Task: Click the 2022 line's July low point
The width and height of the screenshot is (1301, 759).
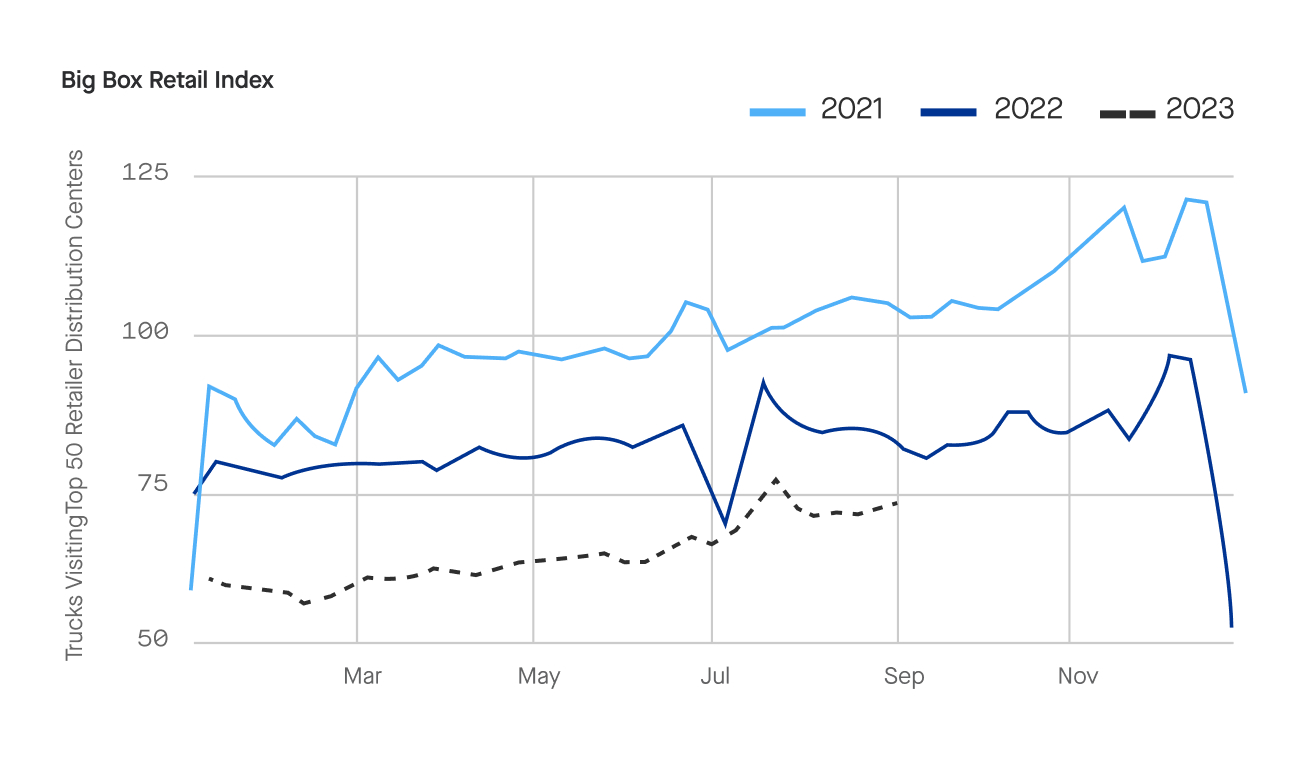Action: 725,524
